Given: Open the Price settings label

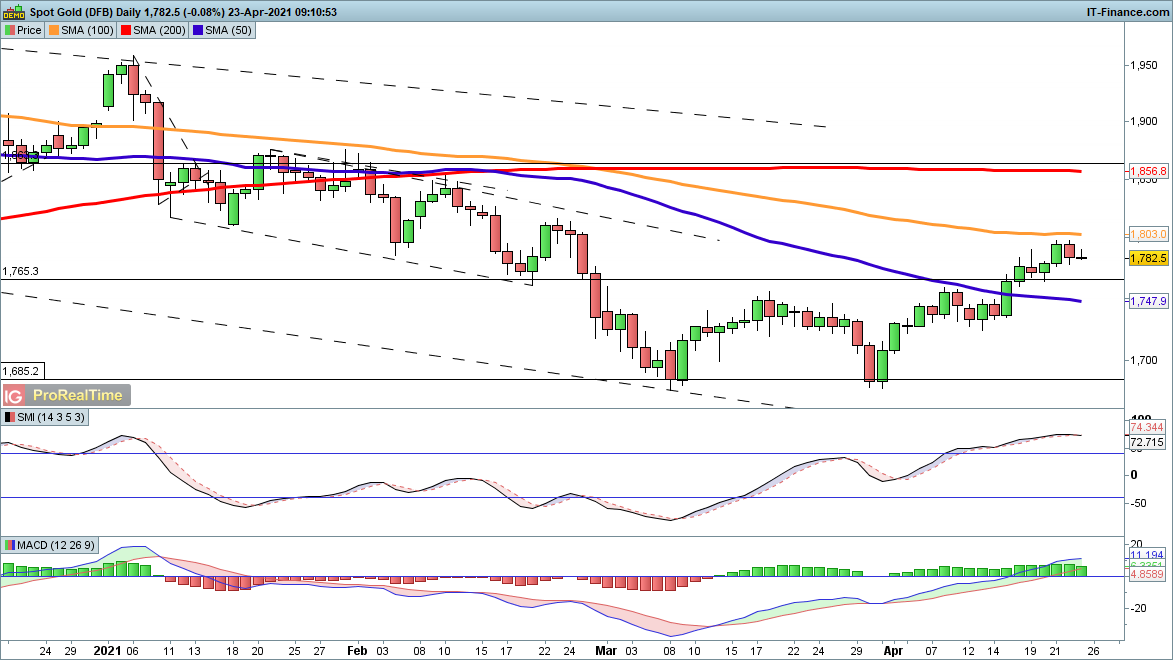Looking at the screenshot, I should pyautogui.click(x=29, y=30).
